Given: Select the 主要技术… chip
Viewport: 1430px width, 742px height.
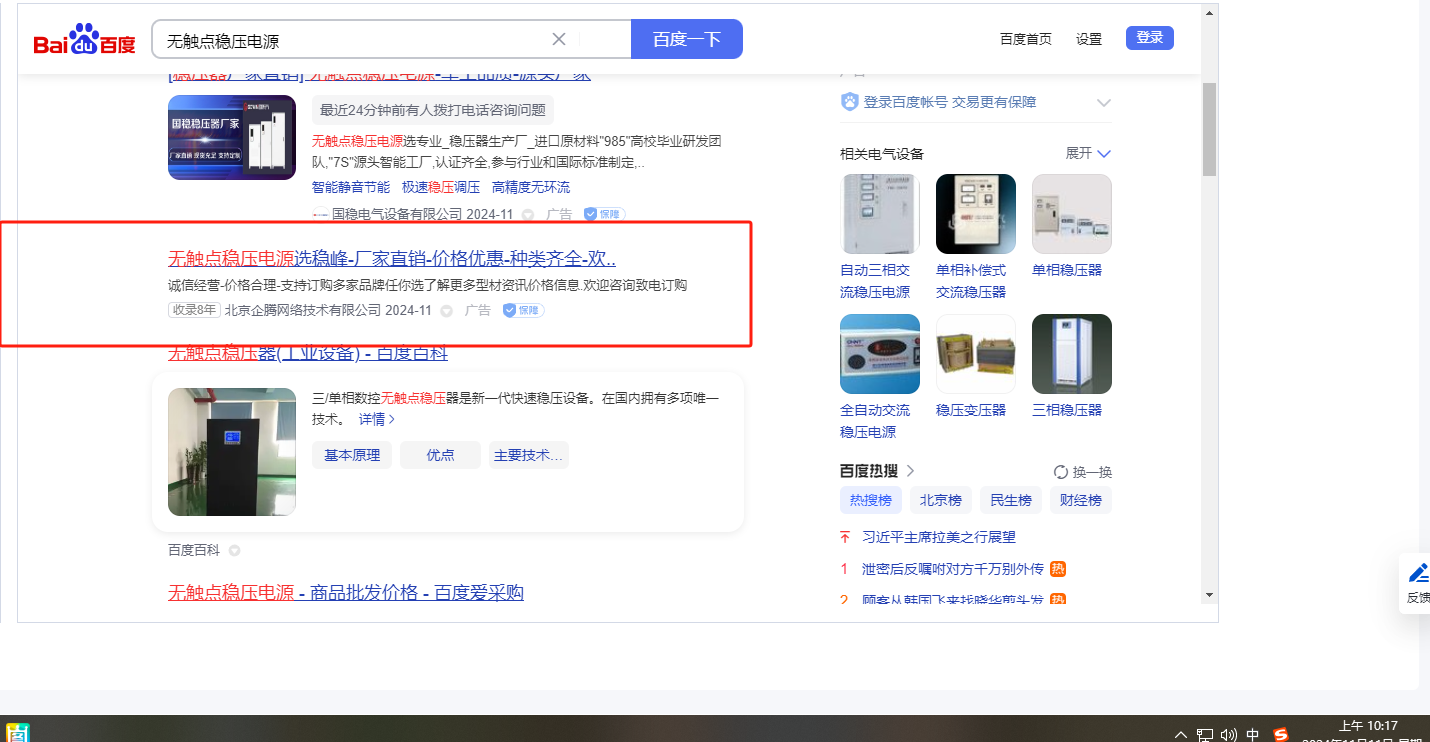Looking at the screenshot, I should click(x=529, y=455).
